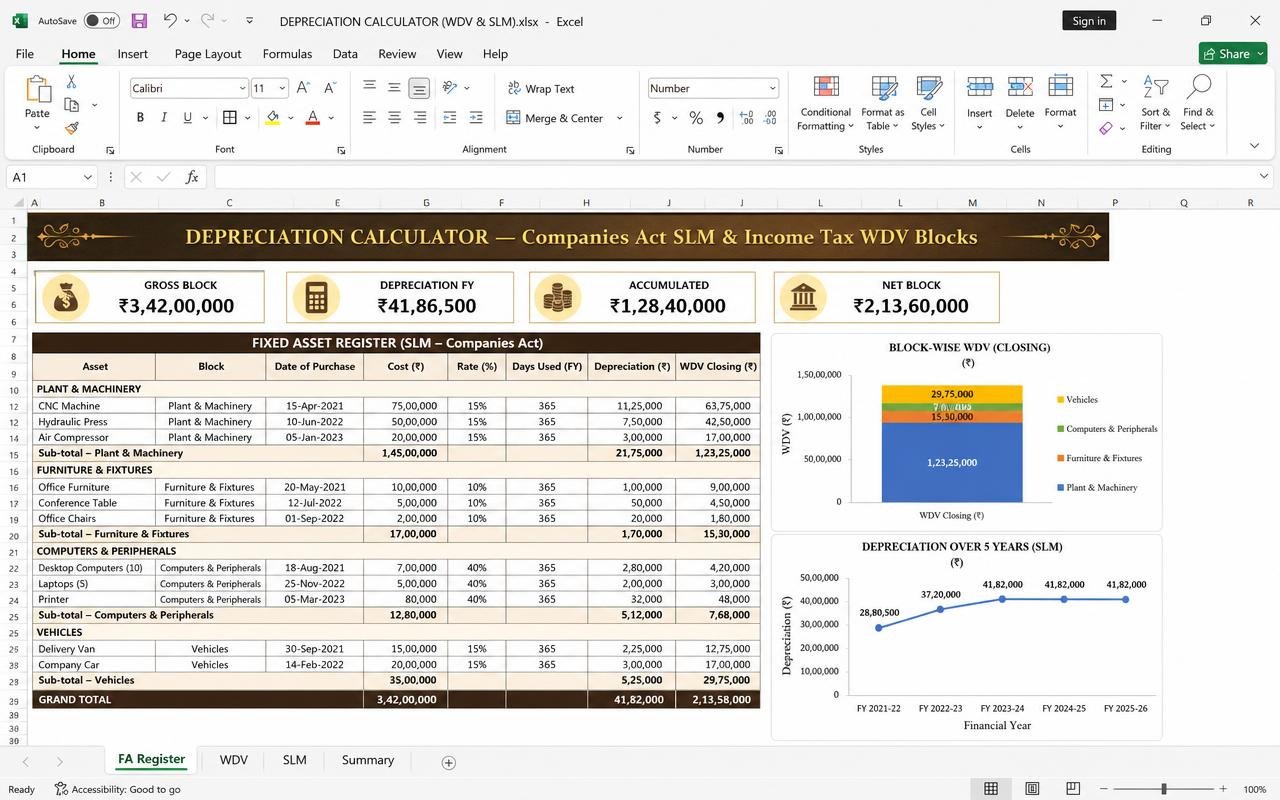Toggle the AutoSave switch
Screen dimensions: 1280x800
101,20
